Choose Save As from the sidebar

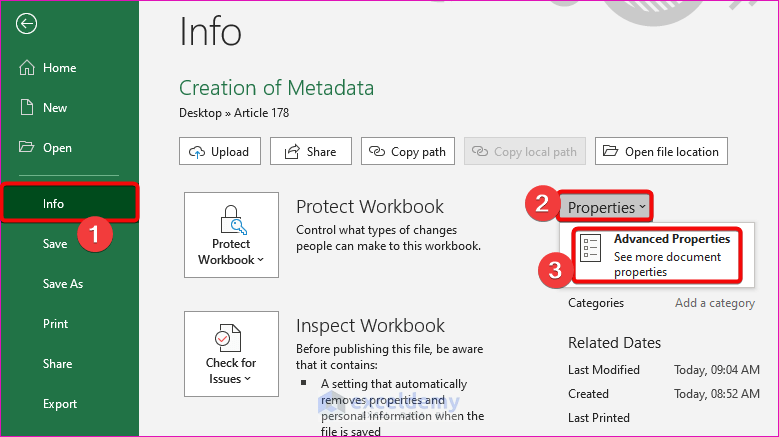pos(63,284)
